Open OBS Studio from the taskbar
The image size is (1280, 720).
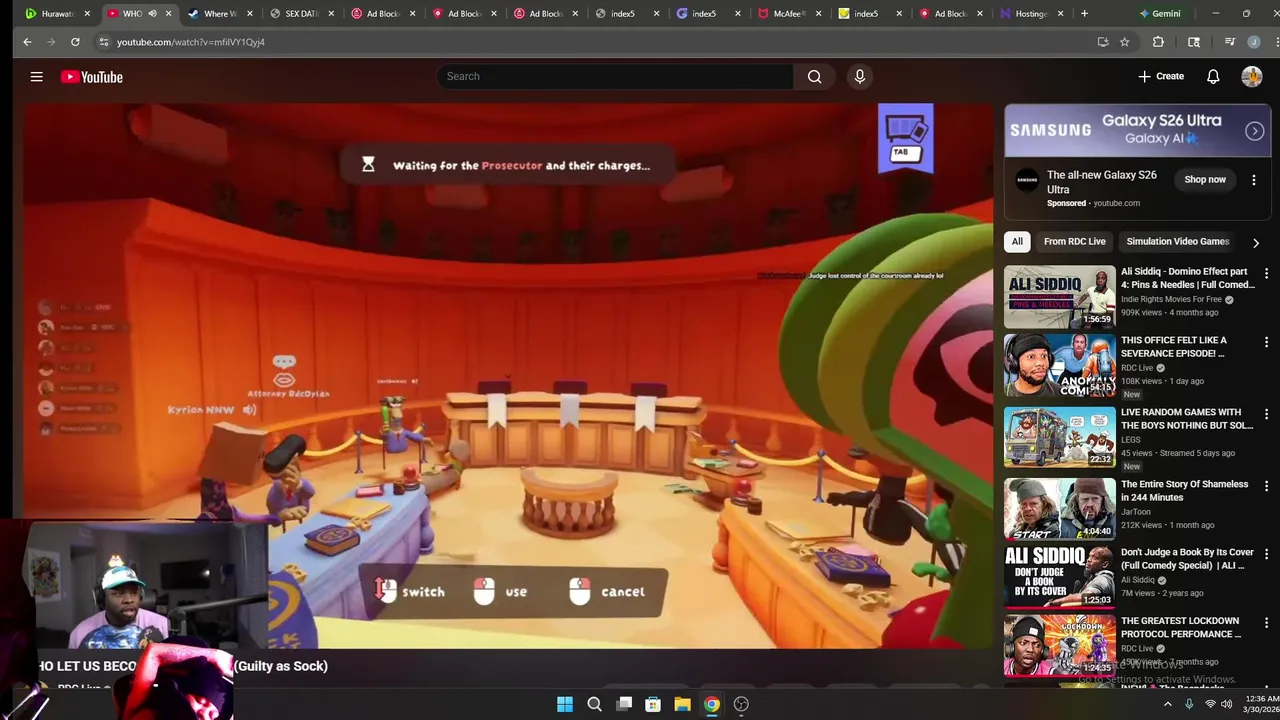click(741, 704)
